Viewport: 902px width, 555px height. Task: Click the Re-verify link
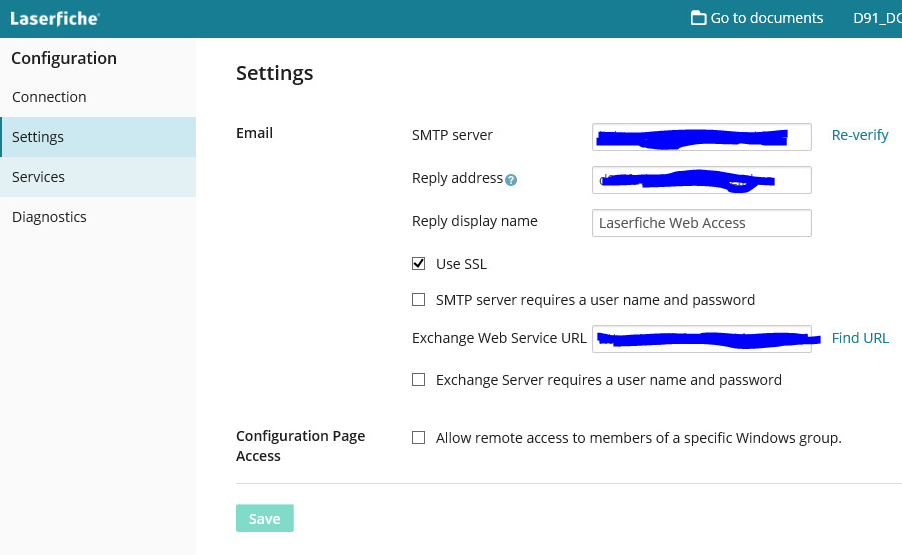(x=860, y=135)
